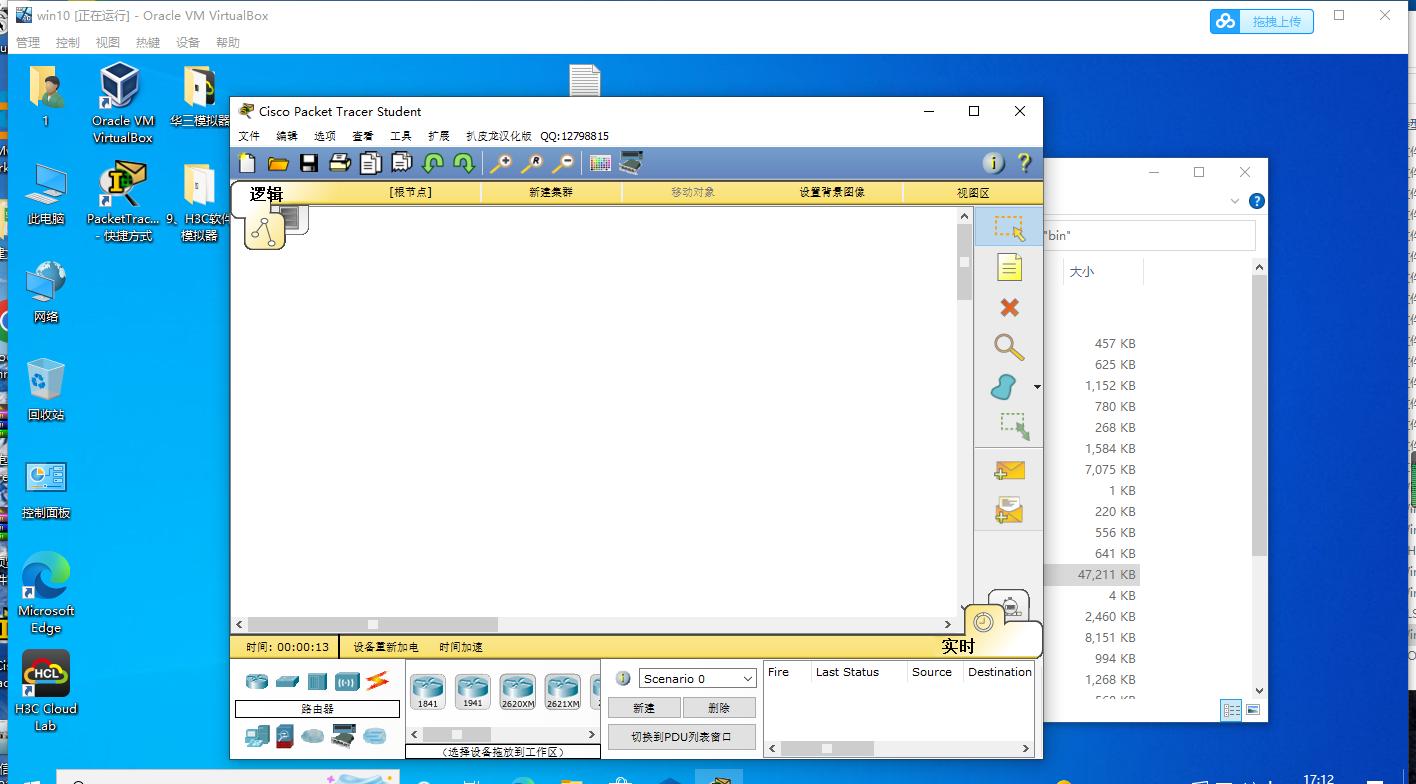Image resolution: width=1416 pixels, height=784 pixels.
Task: Expand the polygon tool dropdown arrow
Action: click(x=1037, y=387)
